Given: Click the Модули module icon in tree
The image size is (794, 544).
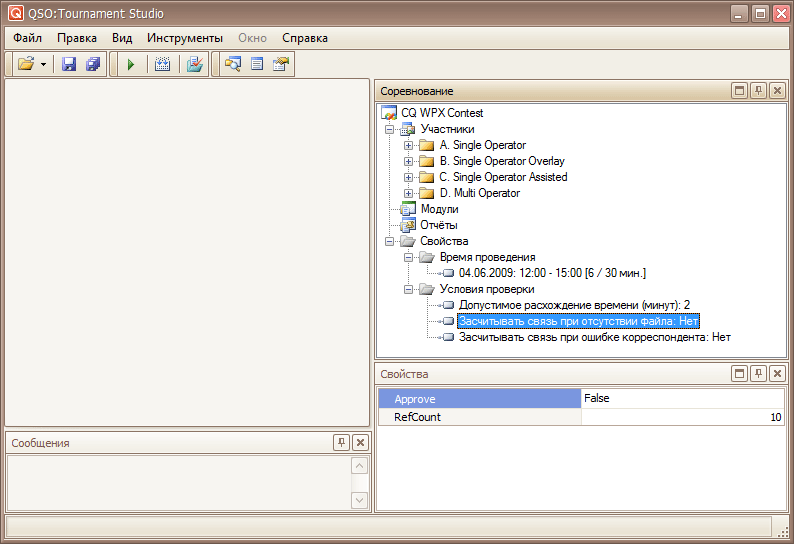Looking at the screenshot, I should tap(408, 209).
